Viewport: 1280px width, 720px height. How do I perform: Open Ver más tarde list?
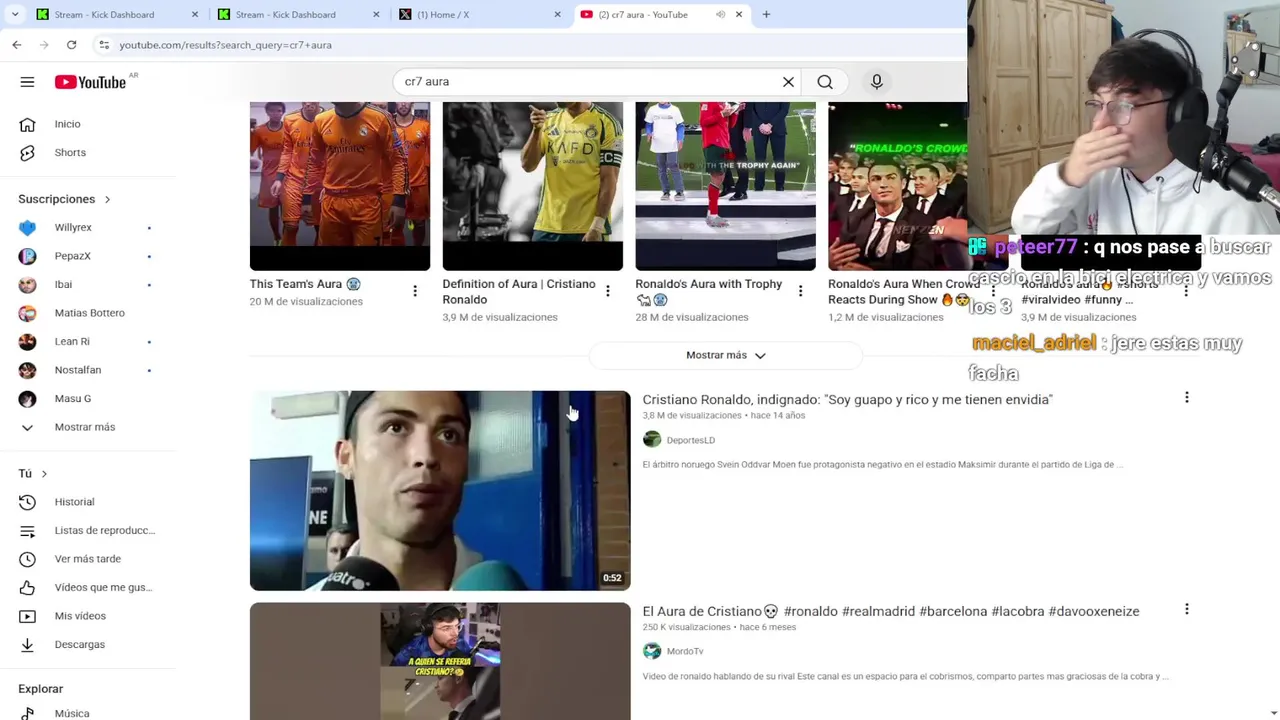88,559
